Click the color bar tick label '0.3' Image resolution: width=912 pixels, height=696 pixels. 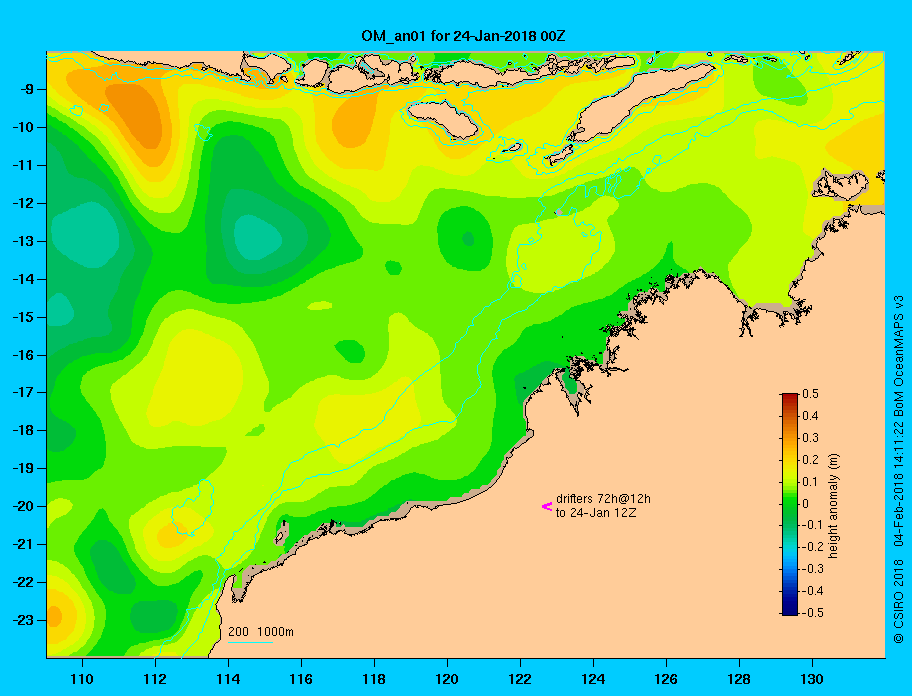tap(810, 438)
